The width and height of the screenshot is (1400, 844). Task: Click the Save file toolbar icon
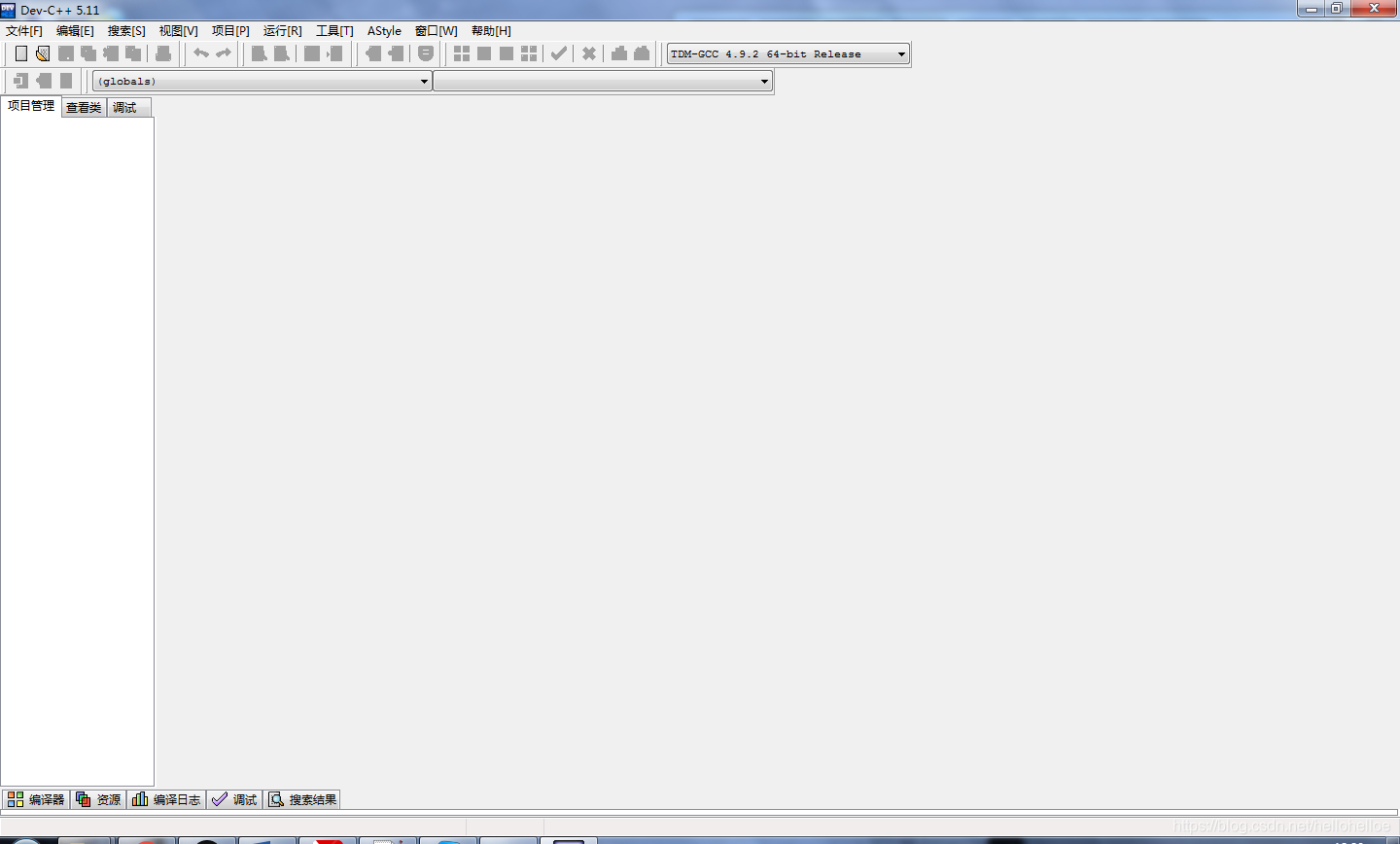tap(66, 53)
